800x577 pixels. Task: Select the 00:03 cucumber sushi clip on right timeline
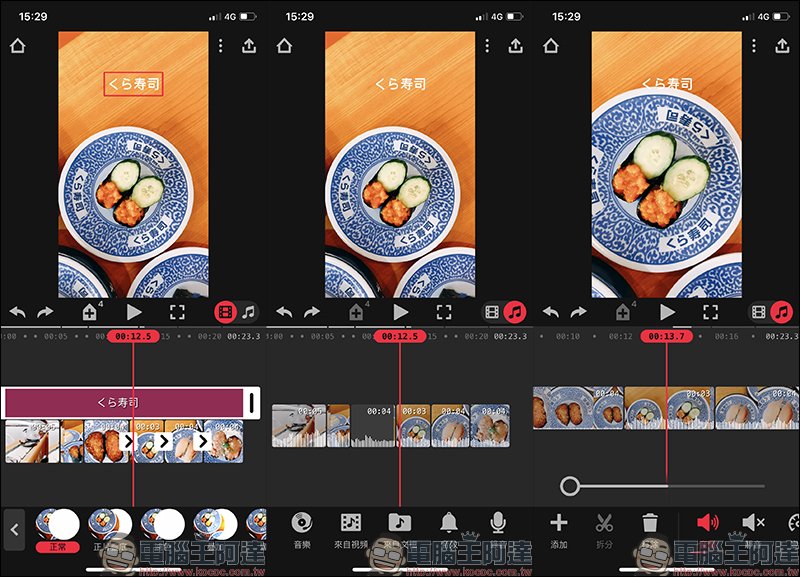pyautogui.click(x=669, y=408)
